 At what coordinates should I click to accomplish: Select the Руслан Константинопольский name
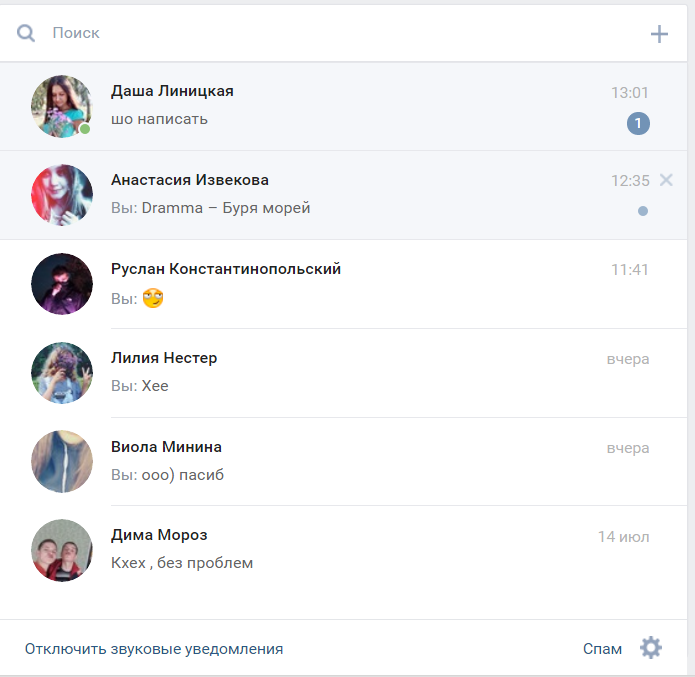tap(226, 269)
